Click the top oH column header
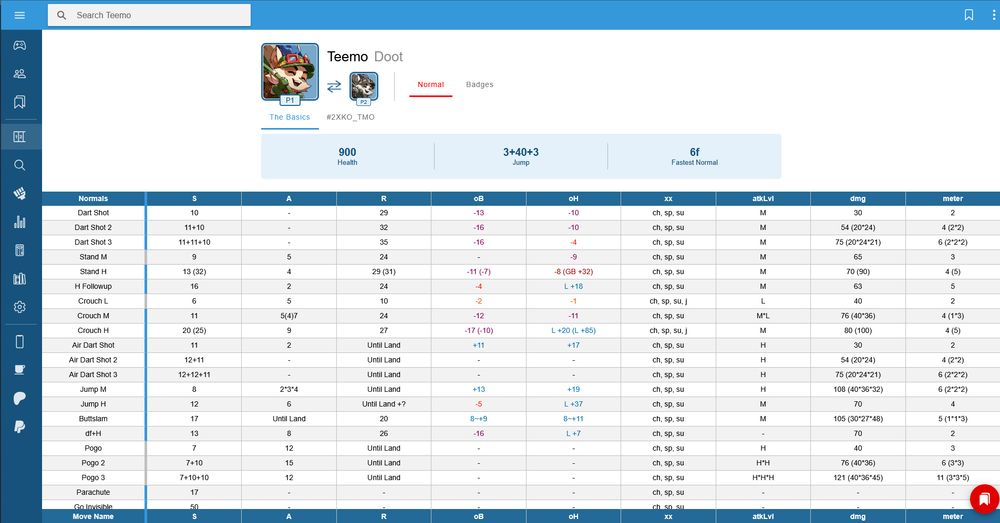This screenshot has height=523, width=1000. pyautogui.click(x=573, y=198)
